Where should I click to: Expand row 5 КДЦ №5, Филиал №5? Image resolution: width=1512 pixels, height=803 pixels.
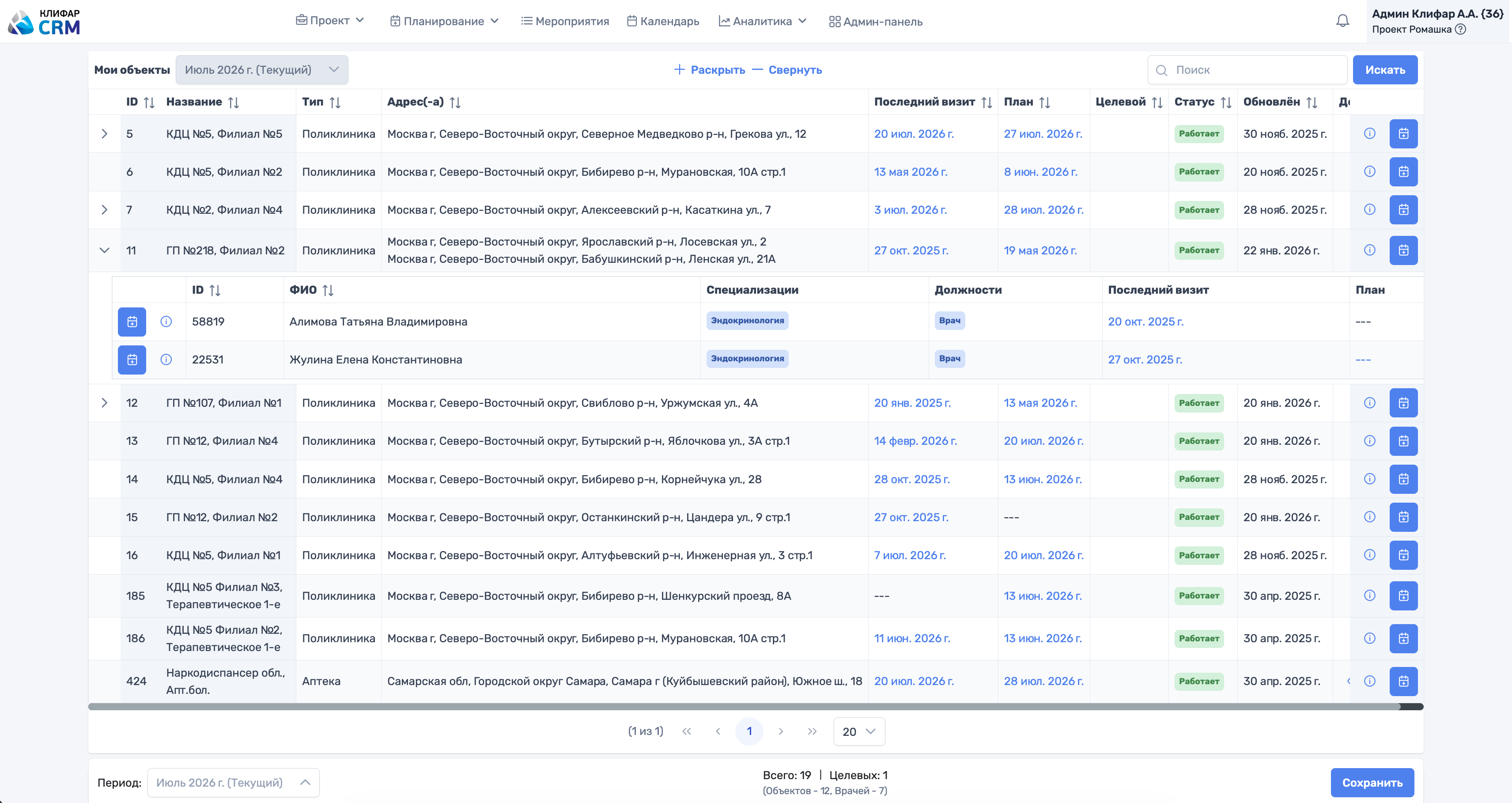tap(105, 134)
